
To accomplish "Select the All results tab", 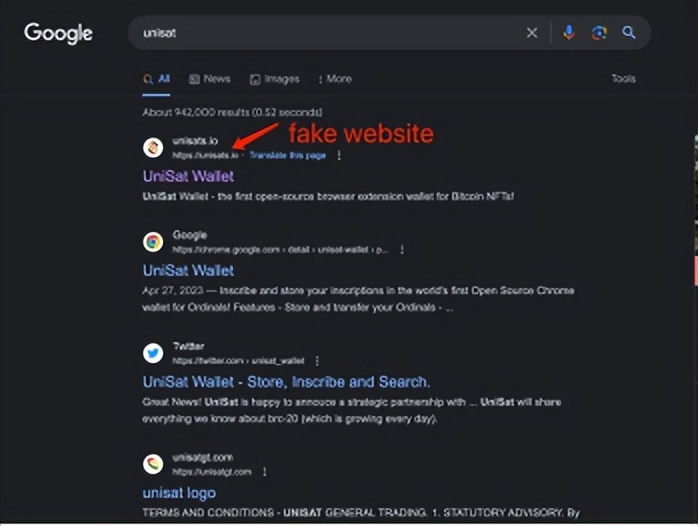I will pos(157,79).
